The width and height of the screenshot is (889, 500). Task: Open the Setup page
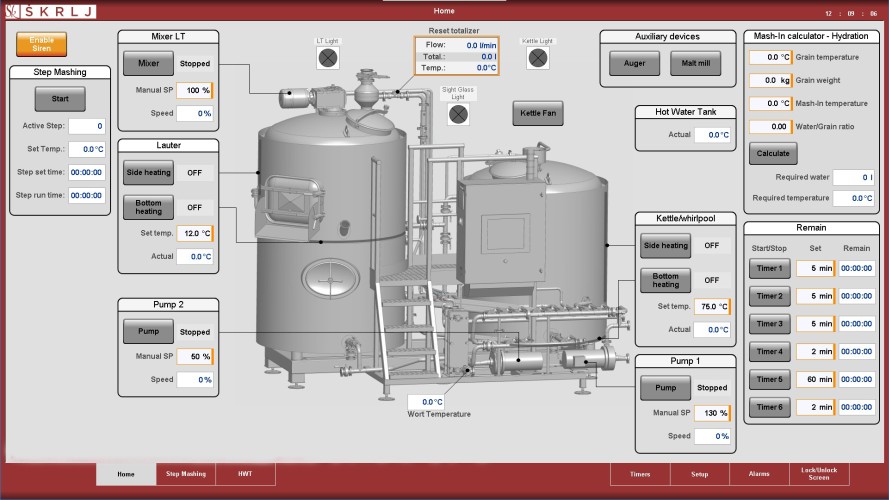coord(699,473)
